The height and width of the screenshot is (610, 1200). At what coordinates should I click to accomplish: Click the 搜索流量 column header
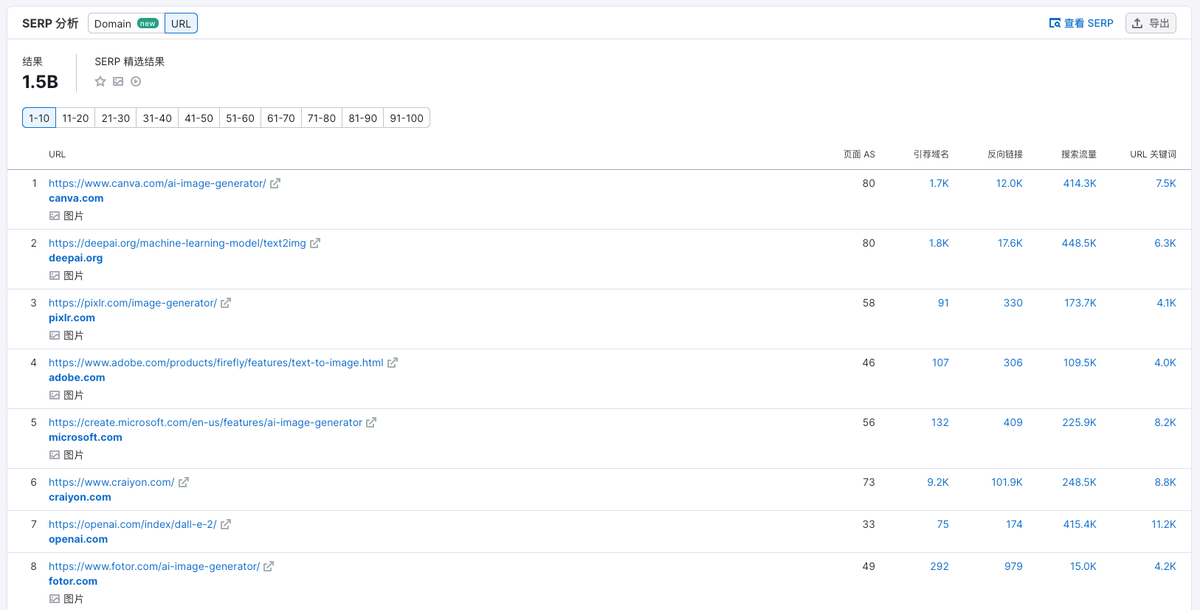[1079, 155]
